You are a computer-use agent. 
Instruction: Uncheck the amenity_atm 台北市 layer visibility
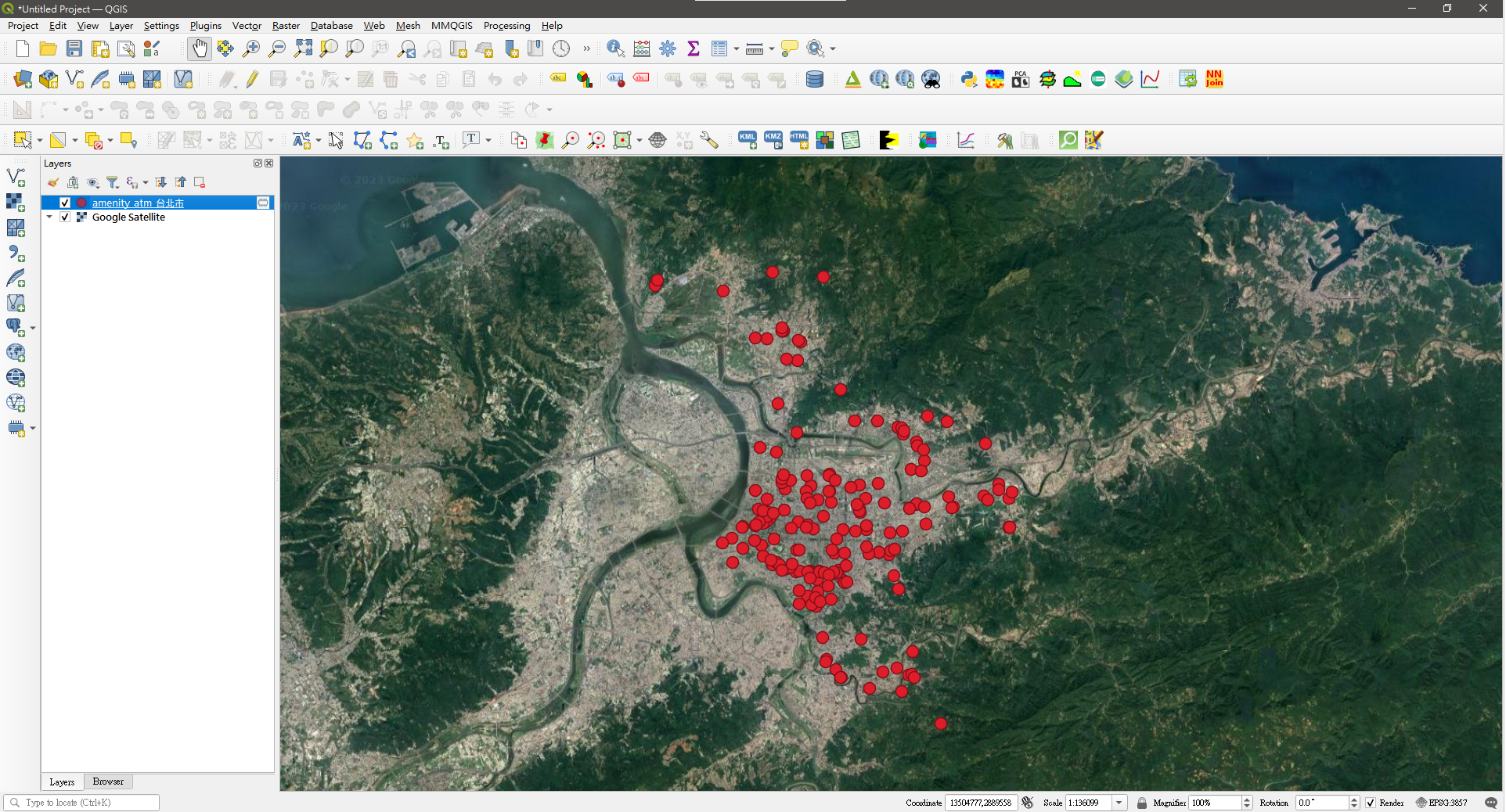pos(64,203)
